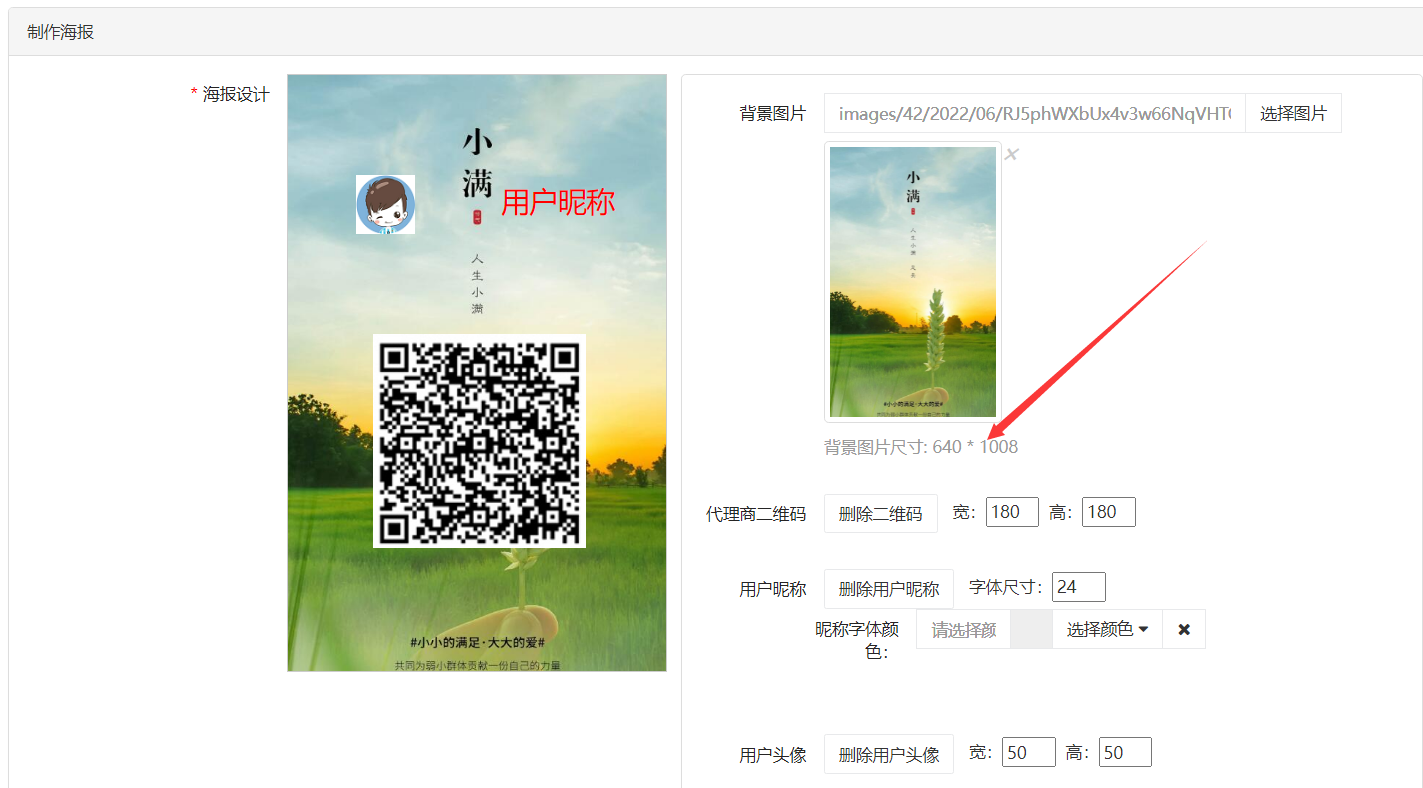Click 选择图片 to choose a background image
1423x788 pixels.
tap(1293, 113)
